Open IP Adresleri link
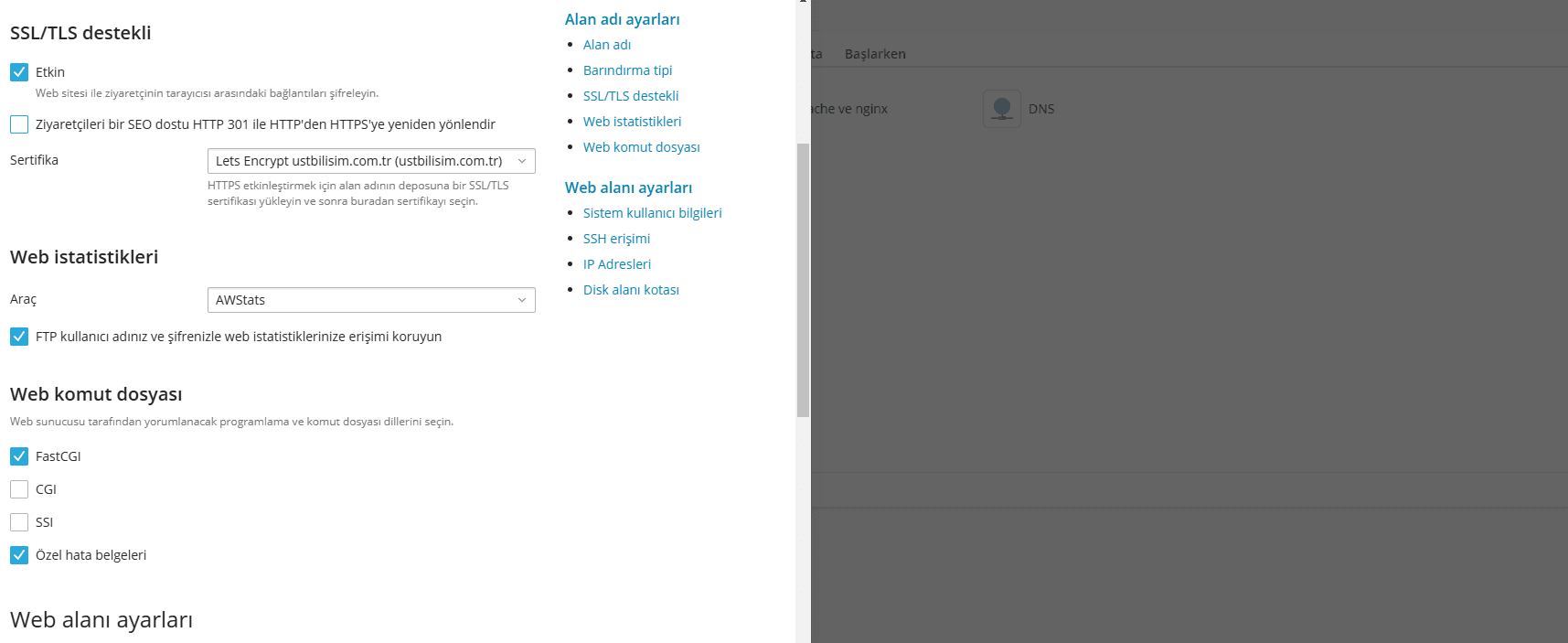The width and height of the screenshot is (1568, 643). tap(617, 264)
